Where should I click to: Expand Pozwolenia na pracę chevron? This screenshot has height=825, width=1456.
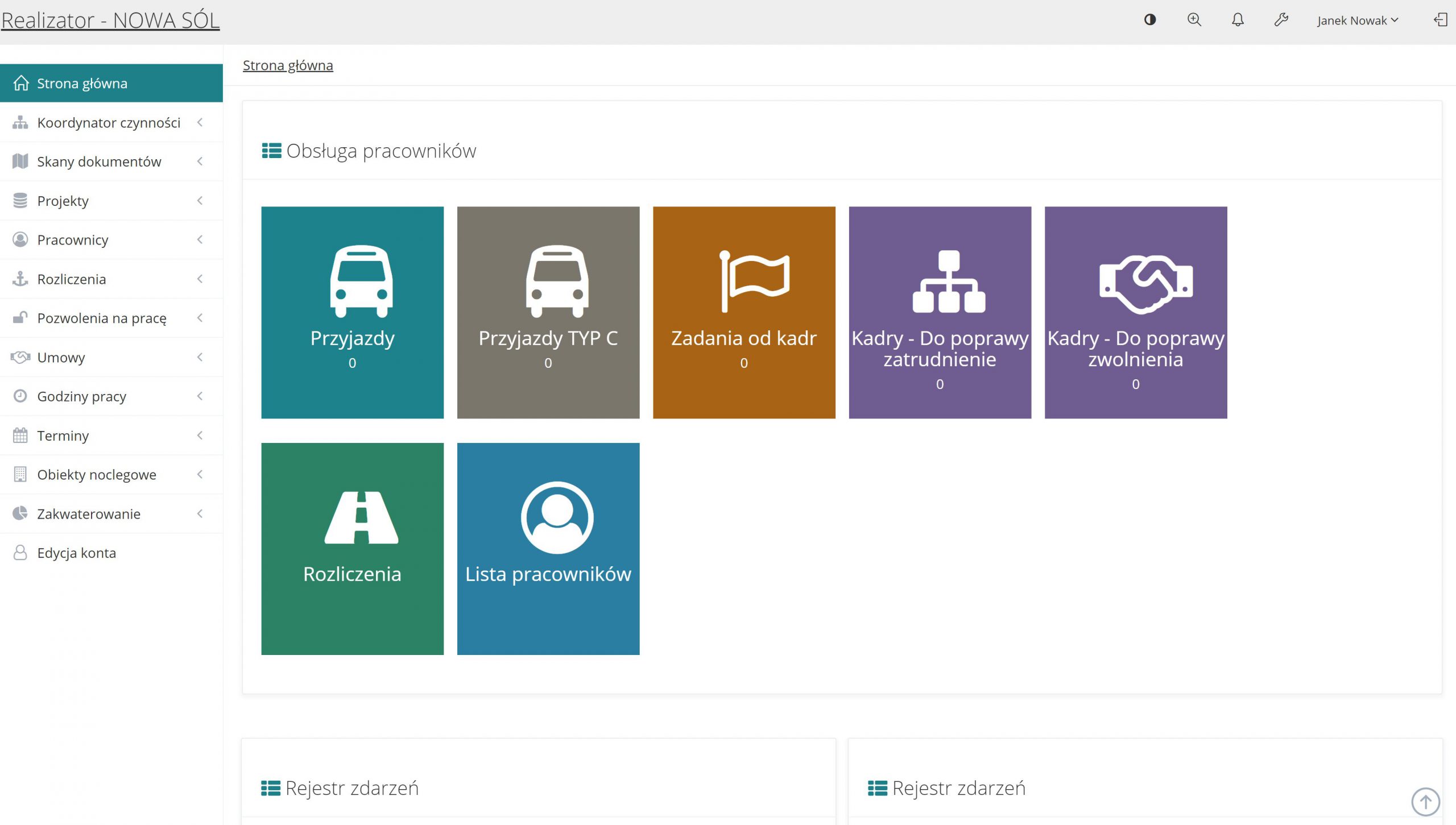[200, 318]
